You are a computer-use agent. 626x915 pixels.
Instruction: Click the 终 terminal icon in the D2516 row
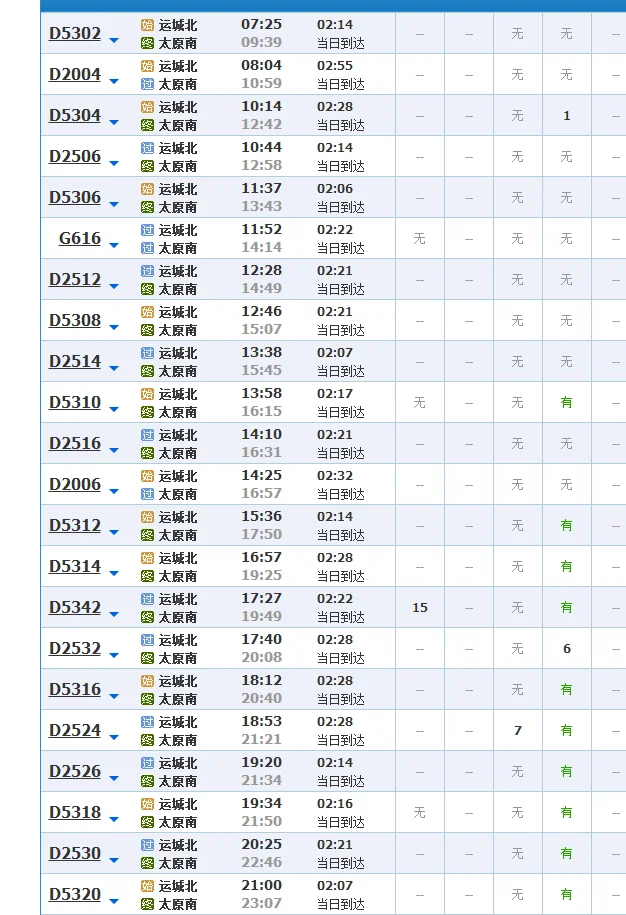pyautogui.click(x=147, y=453)
